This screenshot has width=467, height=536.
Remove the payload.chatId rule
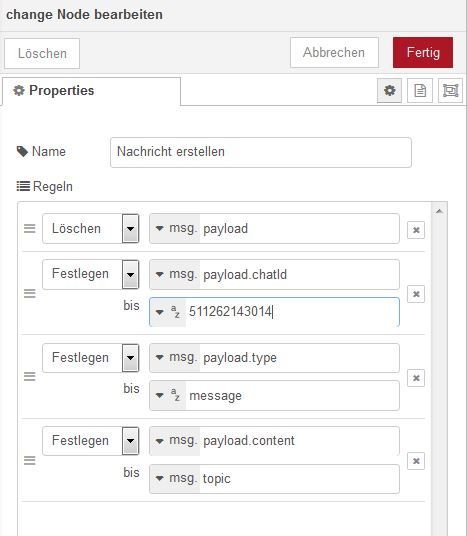pos(416,294)
